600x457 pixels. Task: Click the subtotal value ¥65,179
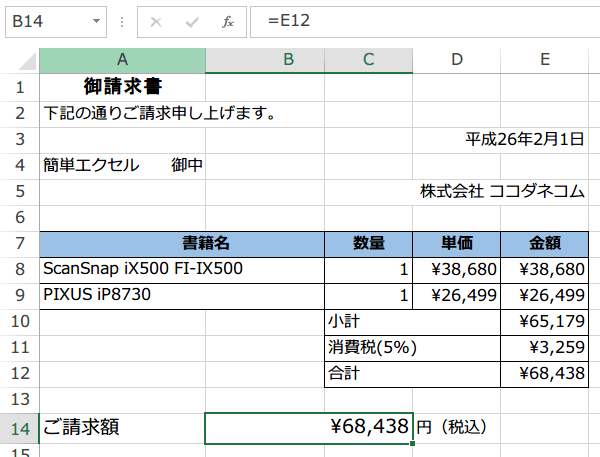545,322
